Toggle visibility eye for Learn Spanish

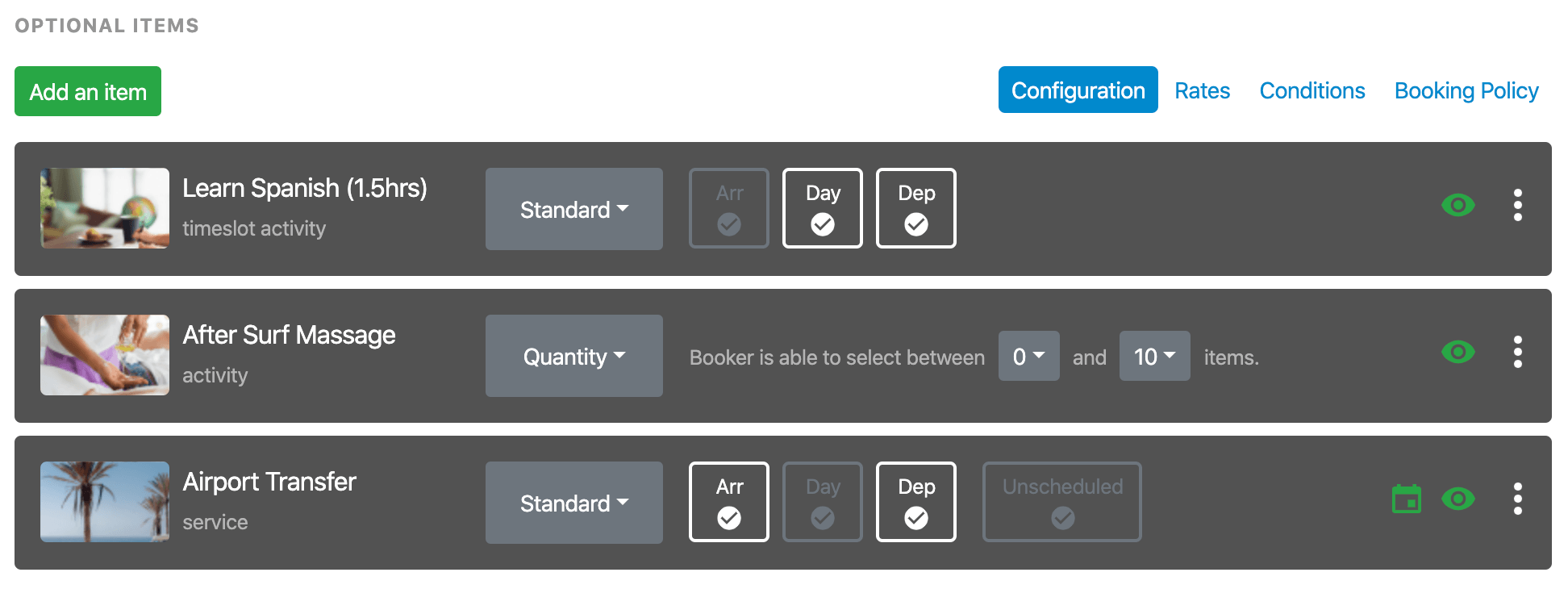(1458, 205)
